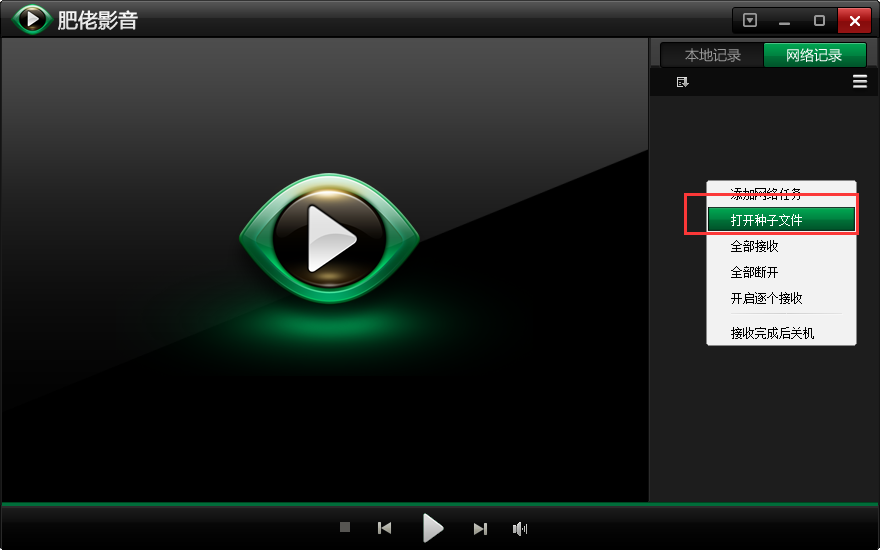Viewport: 880px width, 550px height.
Task: Skip to the next track
Action: [x=480, y=529]
